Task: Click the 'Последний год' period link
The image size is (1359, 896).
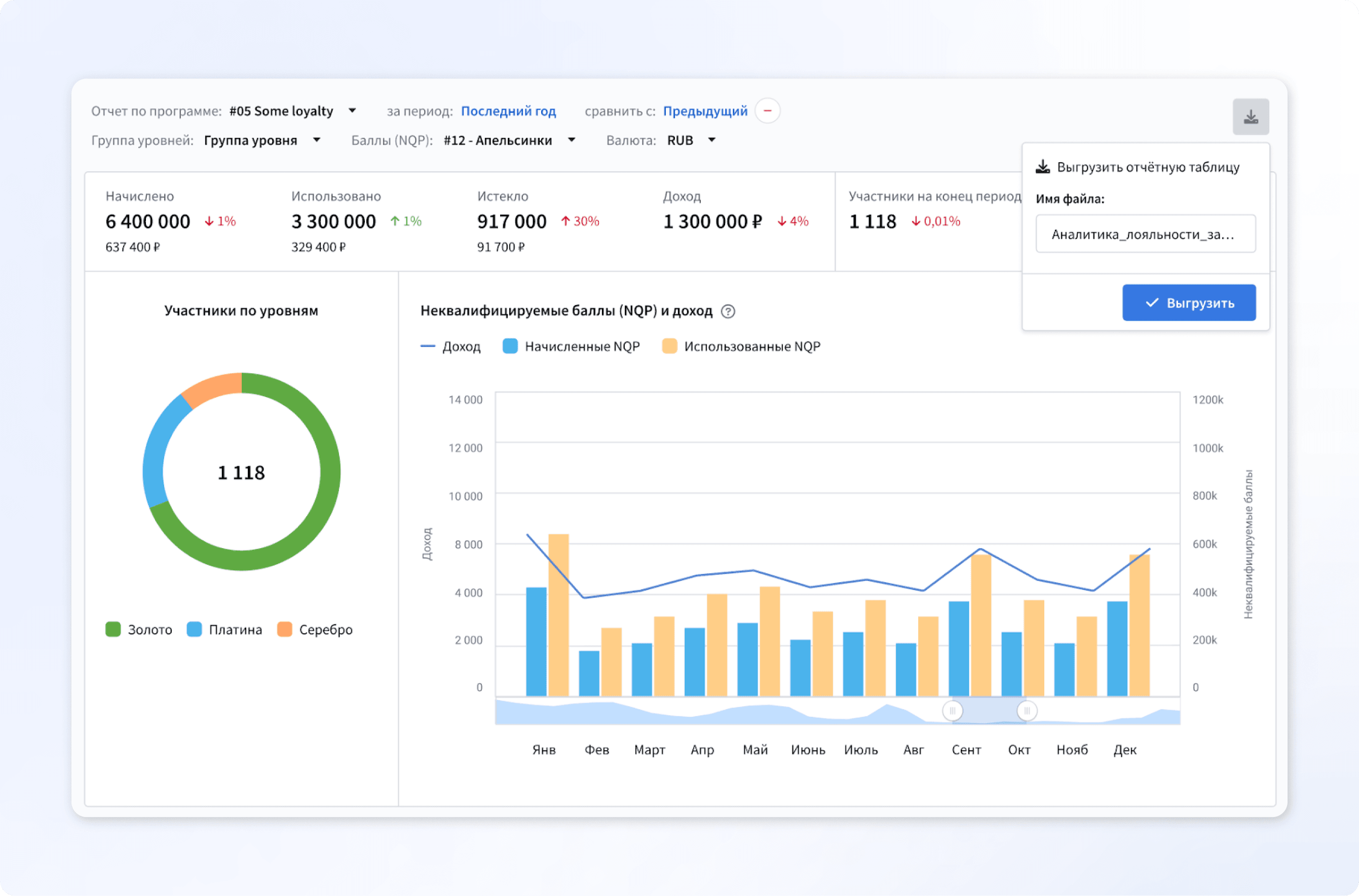Action: [508, 111]
